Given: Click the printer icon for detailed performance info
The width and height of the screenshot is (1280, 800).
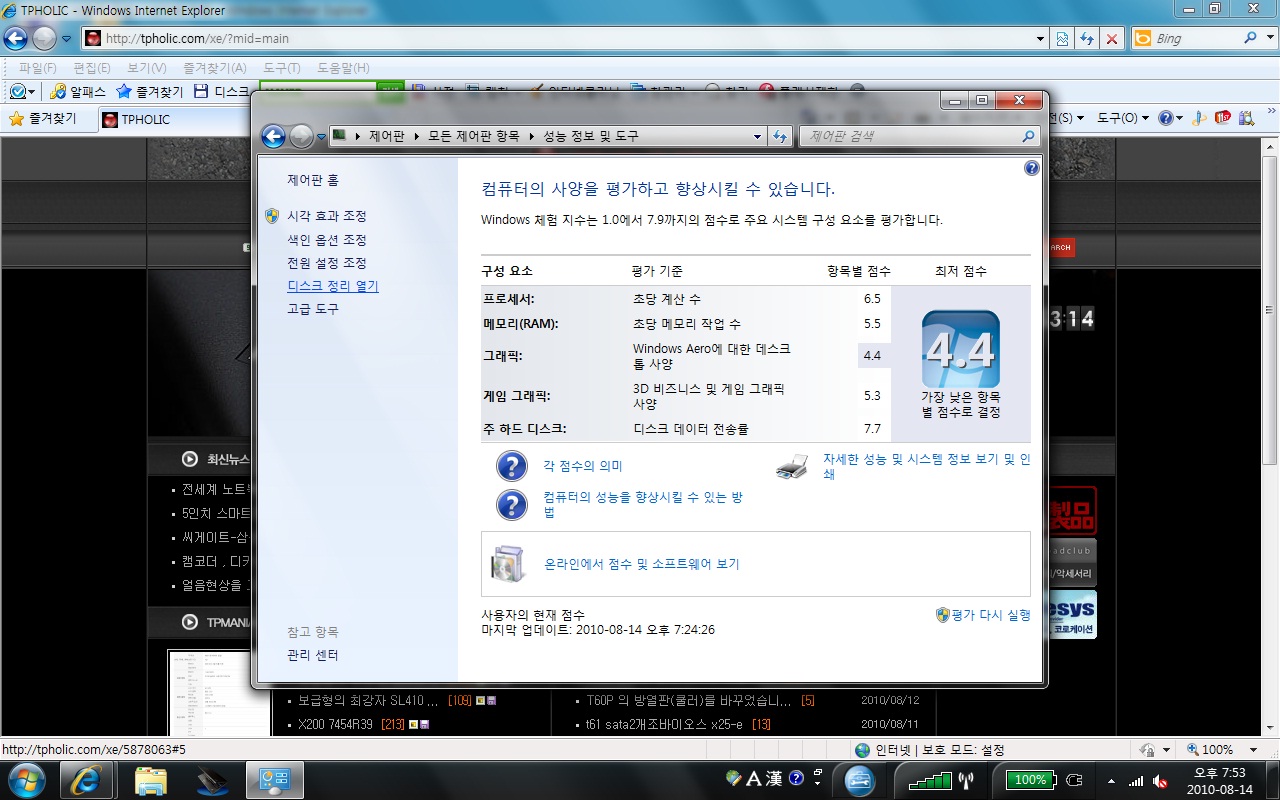Looking at the screenshot, I should click(792, 467).
